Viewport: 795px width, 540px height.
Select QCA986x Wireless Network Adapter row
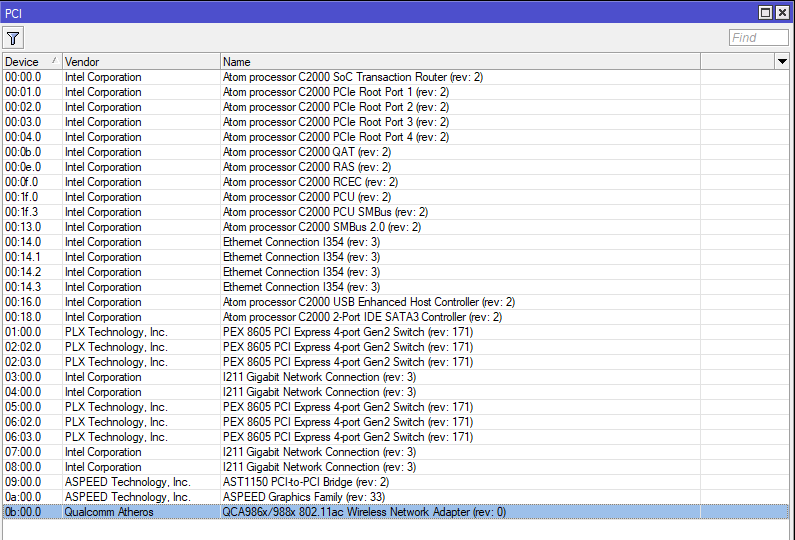[x=395, y=512]
